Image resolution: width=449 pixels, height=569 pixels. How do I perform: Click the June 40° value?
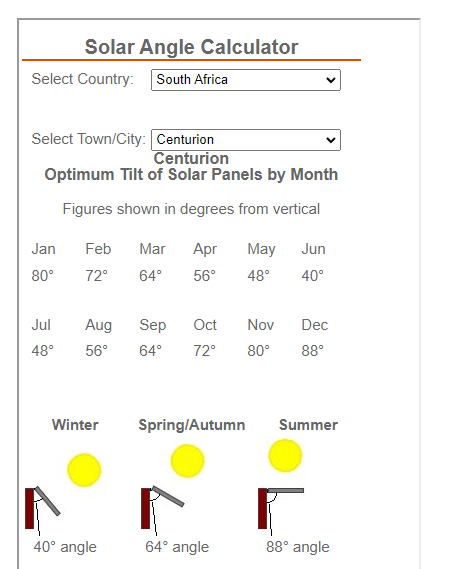click(x=313, y=276)
